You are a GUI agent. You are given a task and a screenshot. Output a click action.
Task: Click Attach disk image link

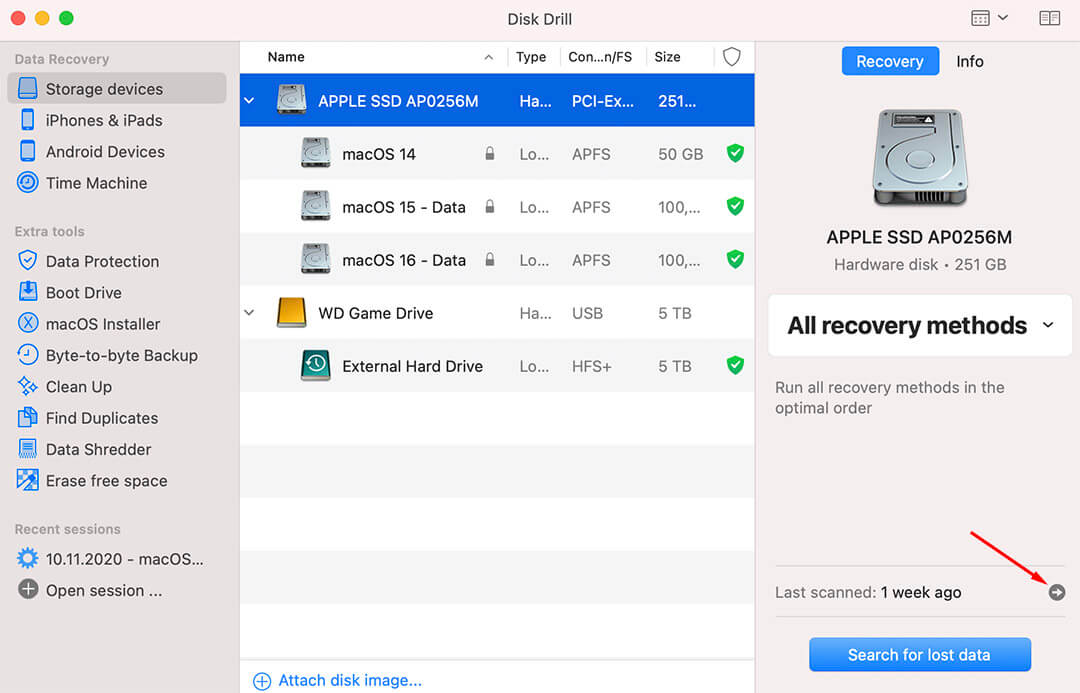point(350,681)
